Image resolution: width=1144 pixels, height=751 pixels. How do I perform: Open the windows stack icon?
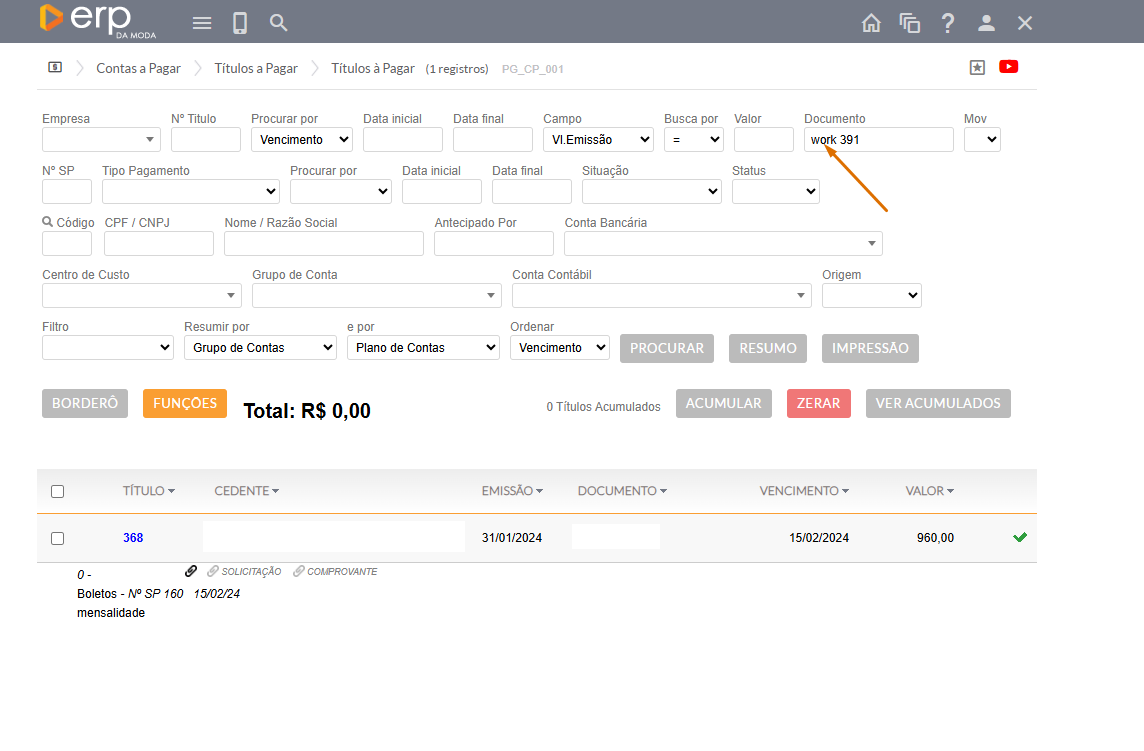coord(909,23)
